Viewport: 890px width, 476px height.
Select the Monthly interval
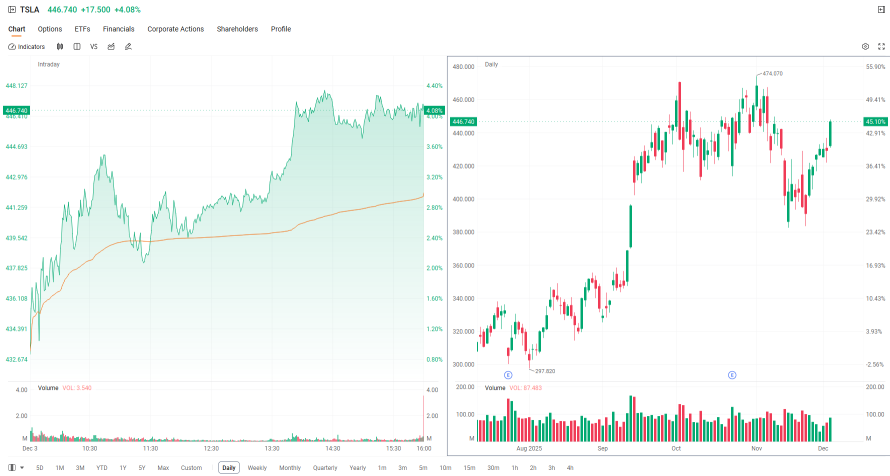pos(290,468)
